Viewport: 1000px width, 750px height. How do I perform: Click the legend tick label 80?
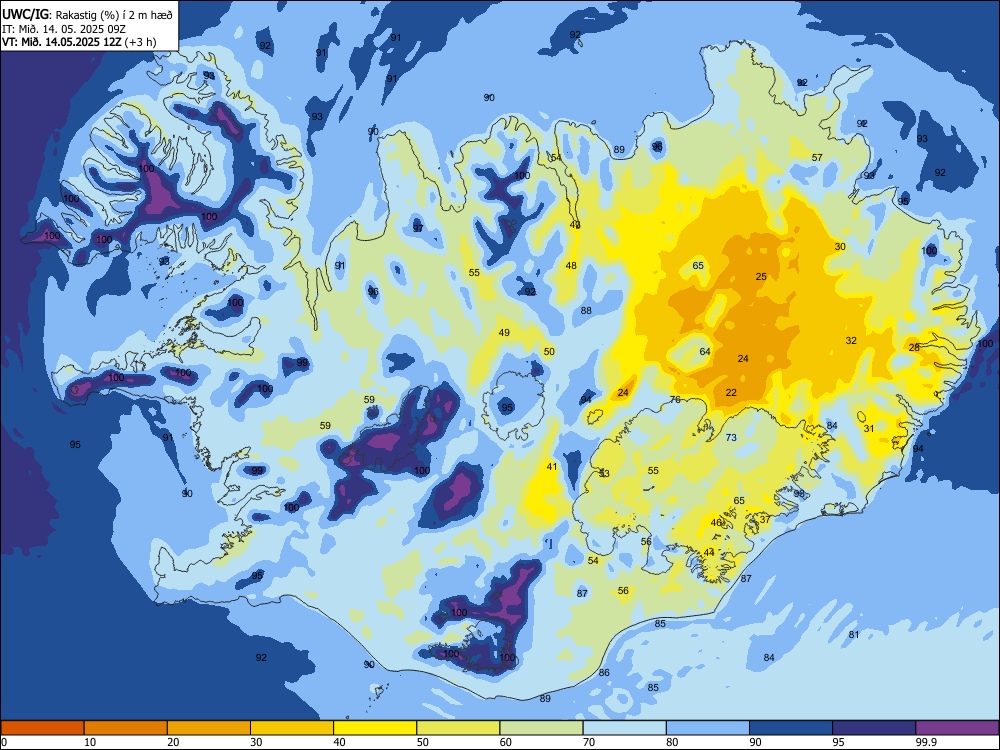pyautogui.click(x=672, y=742)
